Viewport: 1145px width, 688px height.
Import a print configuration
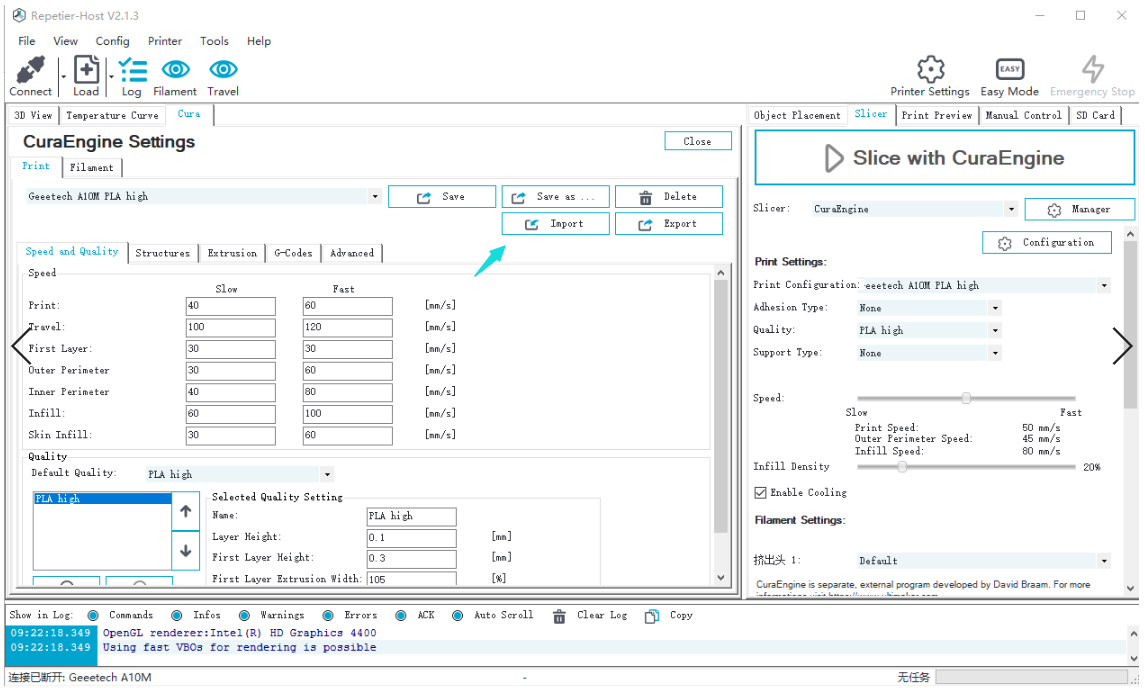click(x=555, y=224)
